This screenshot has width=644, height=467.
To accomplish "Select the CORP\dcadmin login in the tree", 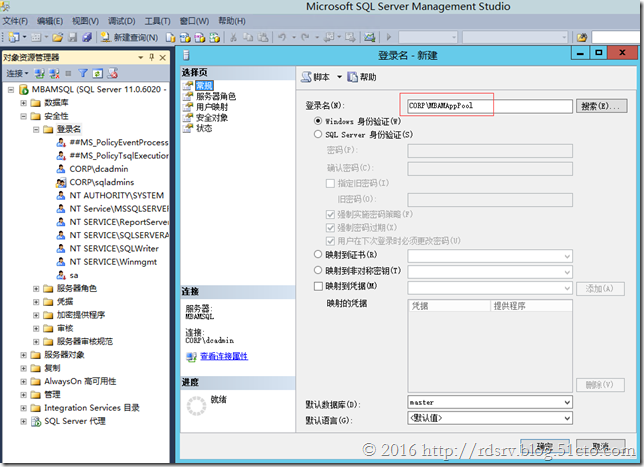I will click(x=99, y=169).
